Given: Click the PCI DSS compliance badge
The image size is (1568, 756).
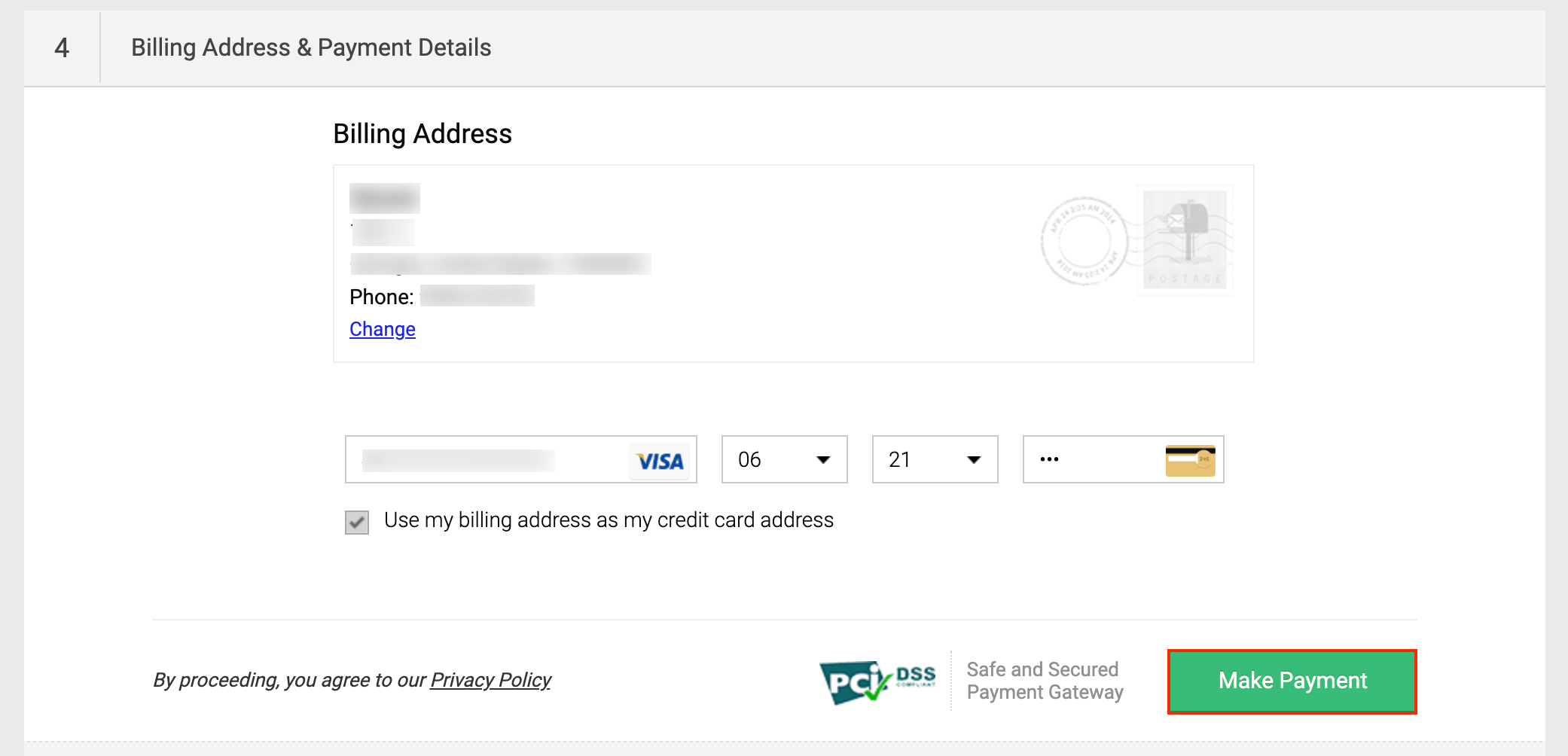Looking at the screenshot, I should click(x=877, y=681).
